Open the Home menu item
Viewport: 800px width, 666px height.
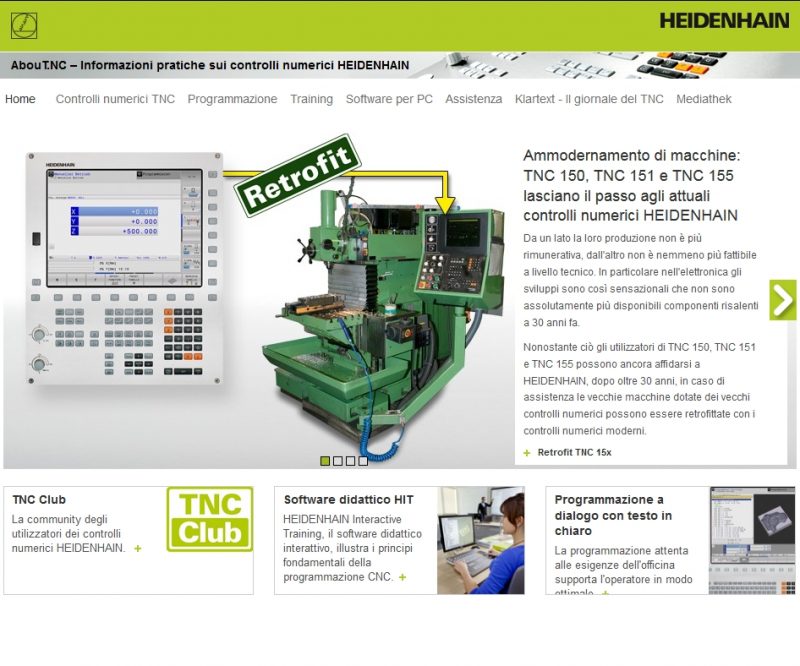coord(20,99)
